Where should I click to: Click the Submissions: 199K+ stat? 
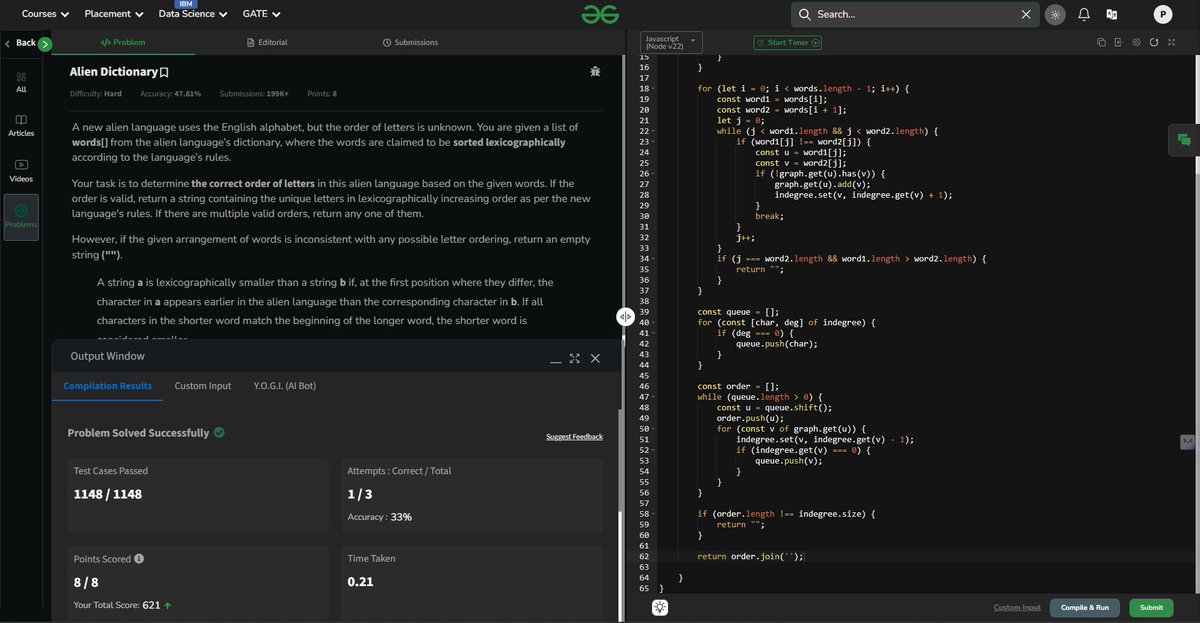pos(254,94)
